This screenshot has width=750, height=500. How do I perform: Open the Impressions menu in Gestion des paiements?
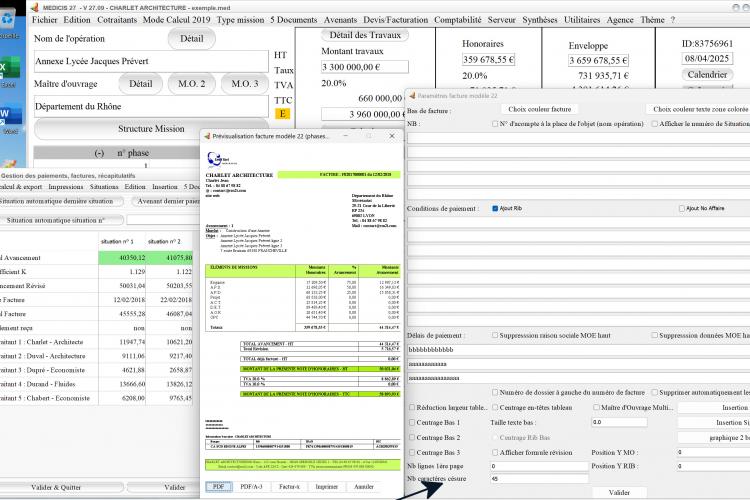(66, 187)
